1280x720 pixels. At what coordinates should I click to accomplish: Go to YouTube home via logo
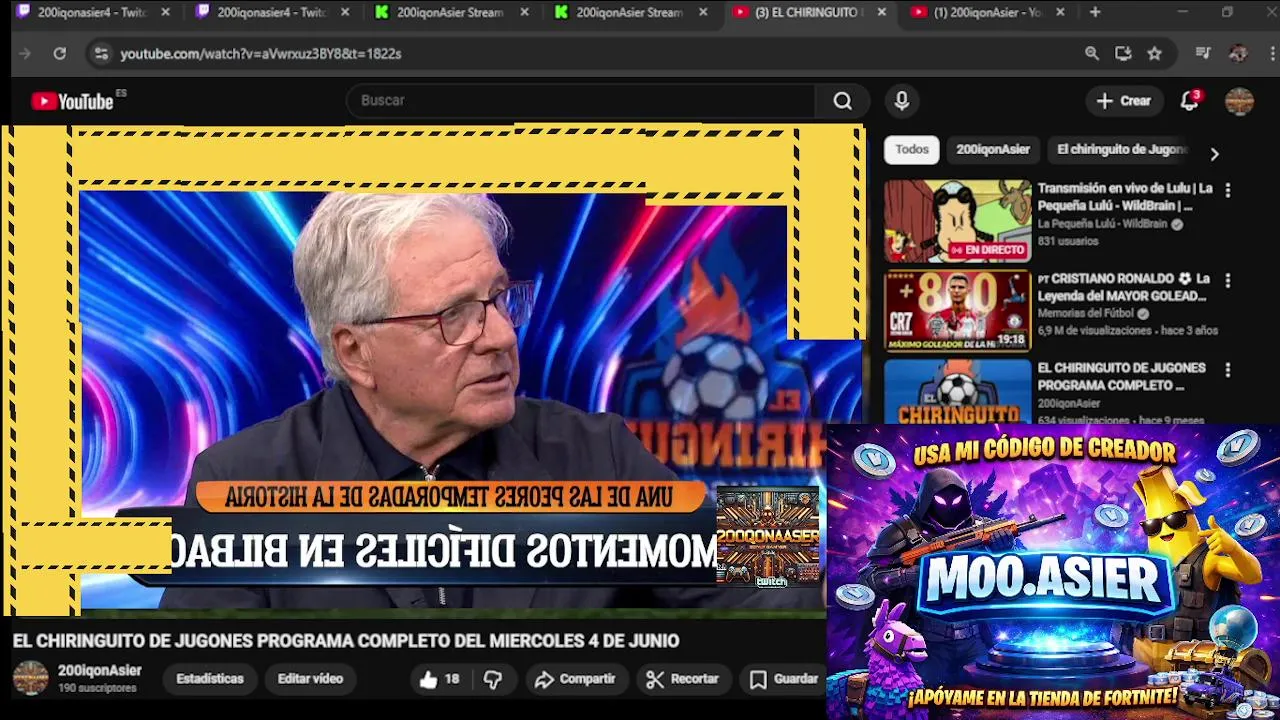tap(72, 101)
